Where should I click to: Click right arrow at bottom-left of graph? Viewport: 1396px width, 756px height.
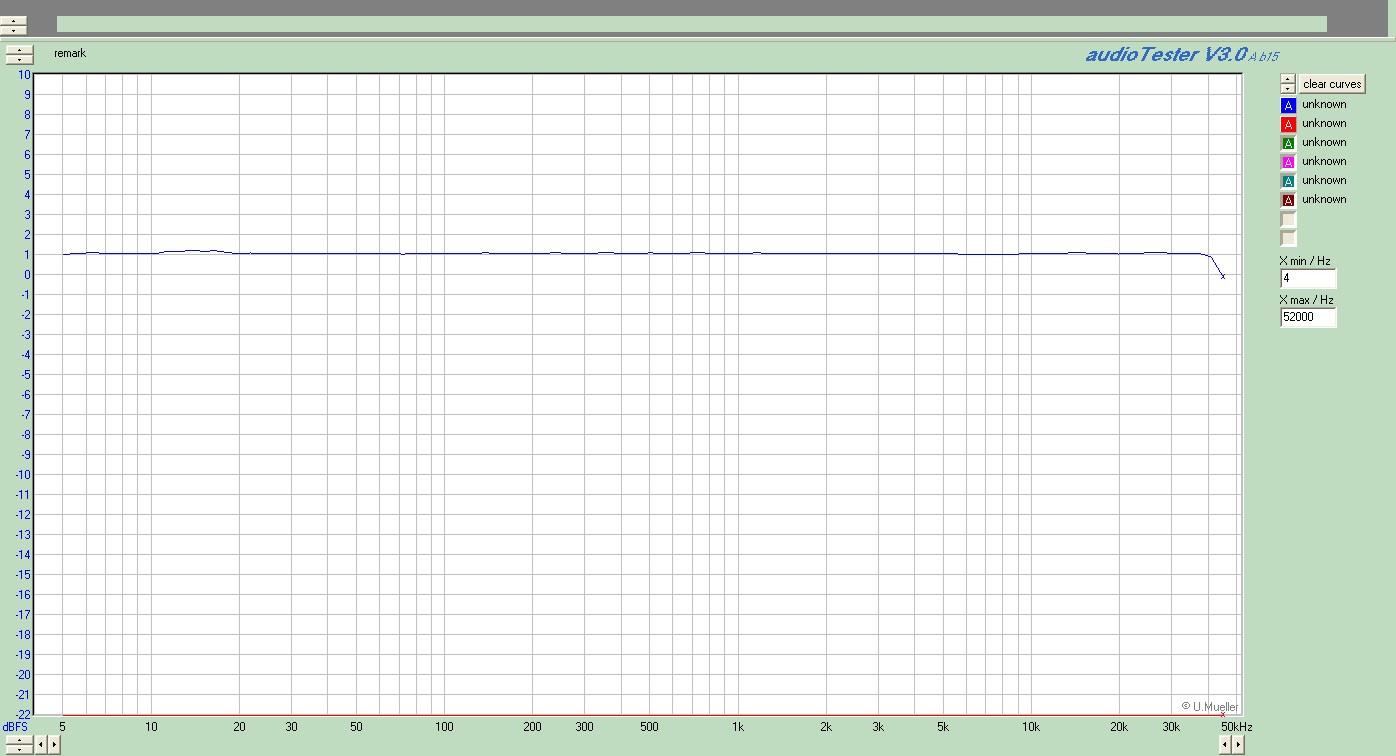click(x=54, y=744)
